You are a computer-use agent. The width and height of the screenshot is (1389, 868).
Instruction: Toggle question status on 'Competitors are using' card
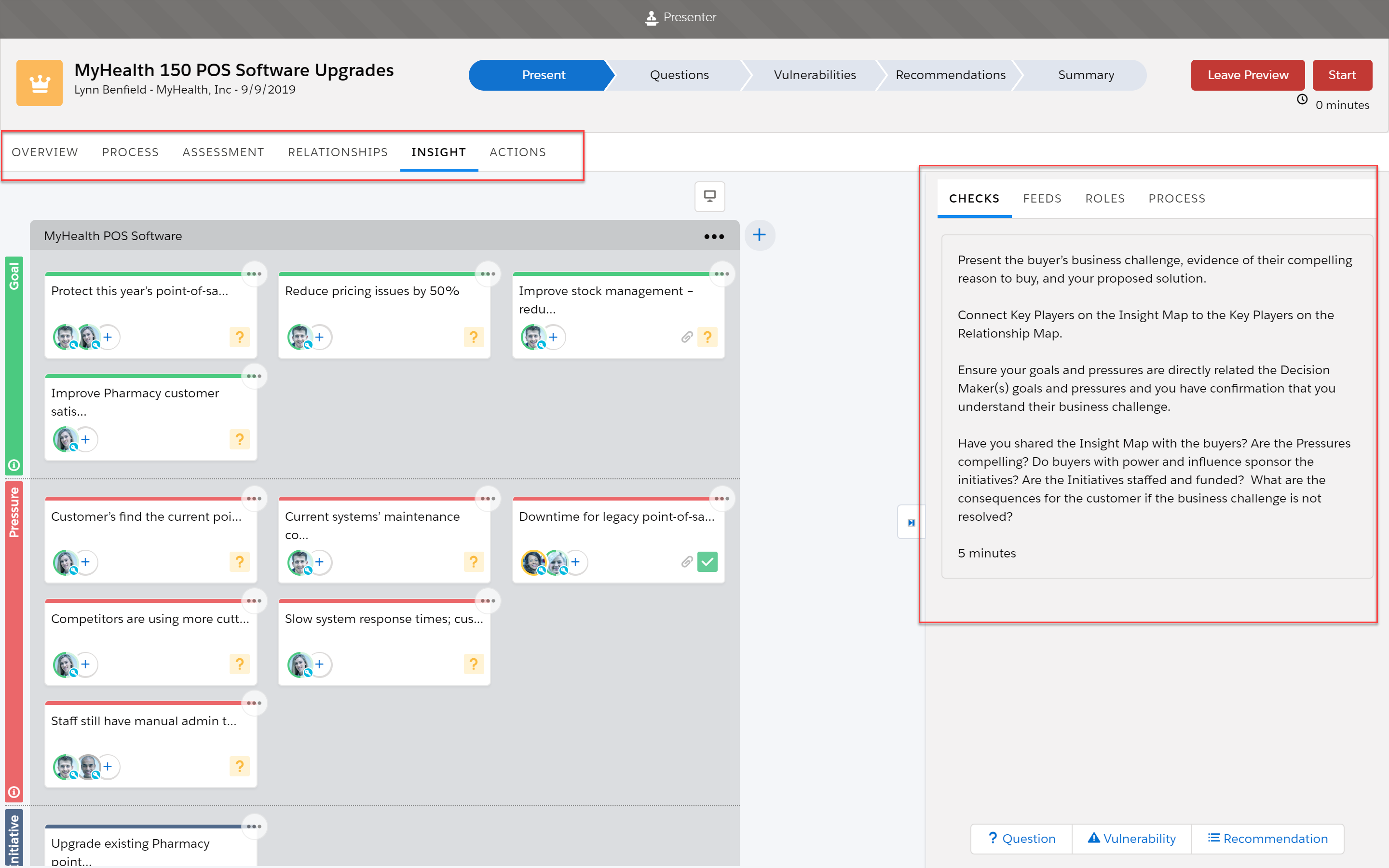[239, 664]
